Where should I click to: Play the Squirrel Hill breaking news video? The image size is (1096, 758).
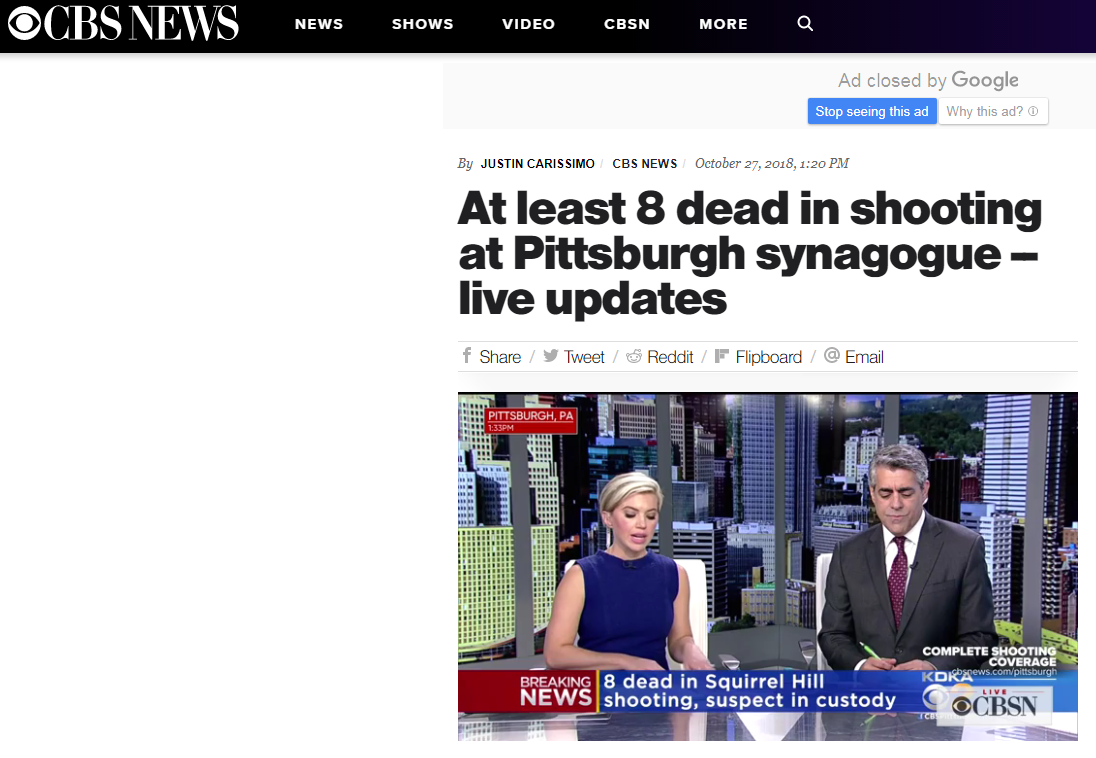pos(767,566)
